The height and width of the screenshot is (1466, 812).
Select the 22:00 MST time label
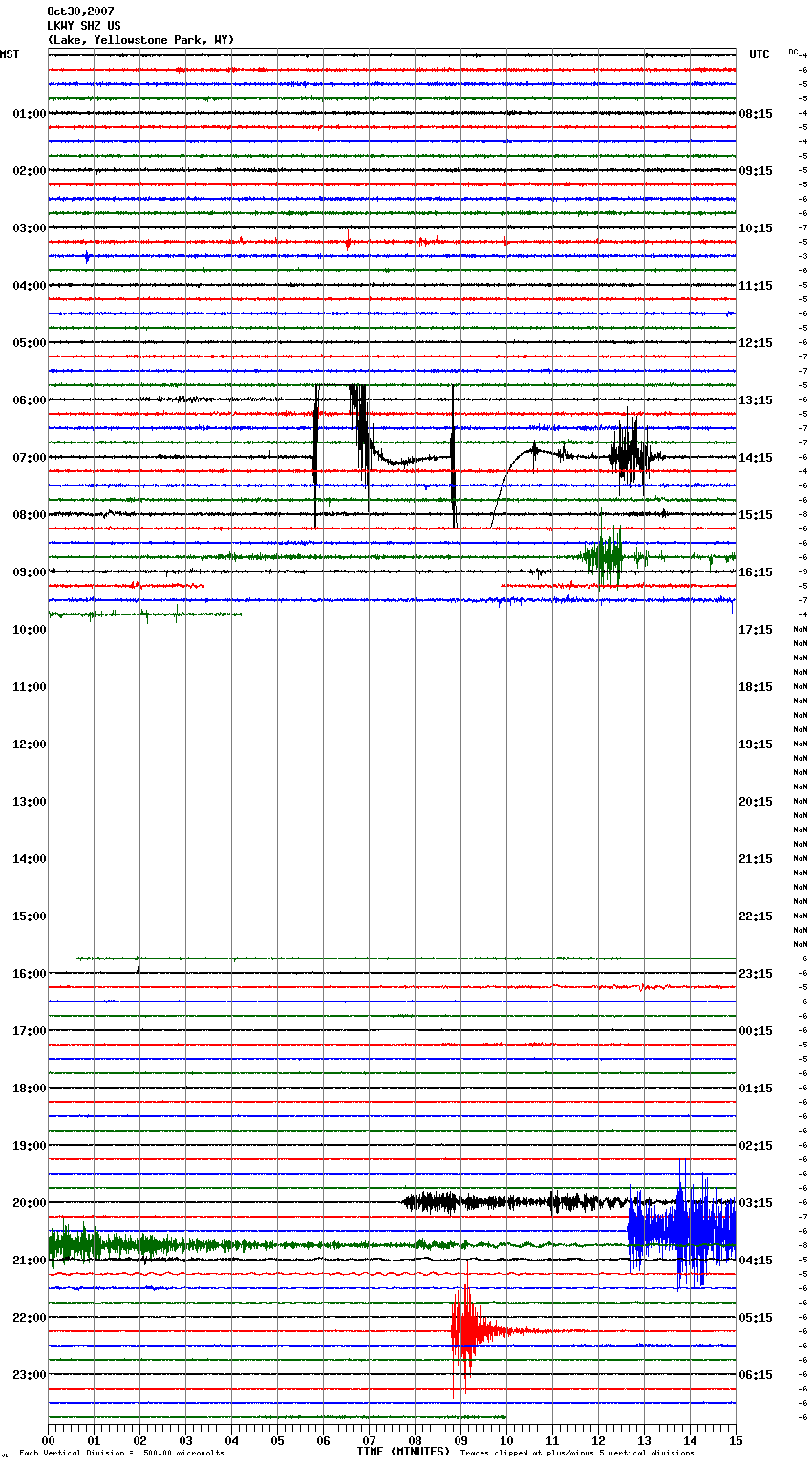[30, 1318]
